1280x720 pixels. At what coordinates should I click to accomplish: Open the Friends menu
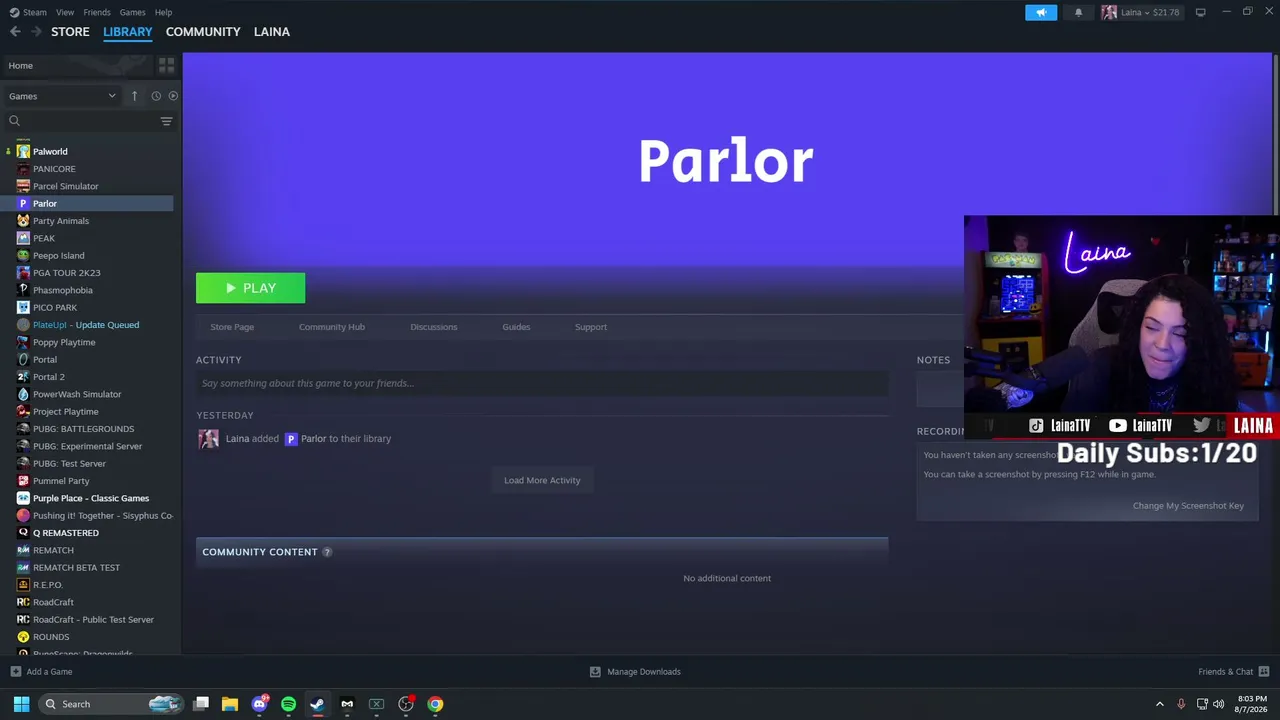tap(97, 12)
